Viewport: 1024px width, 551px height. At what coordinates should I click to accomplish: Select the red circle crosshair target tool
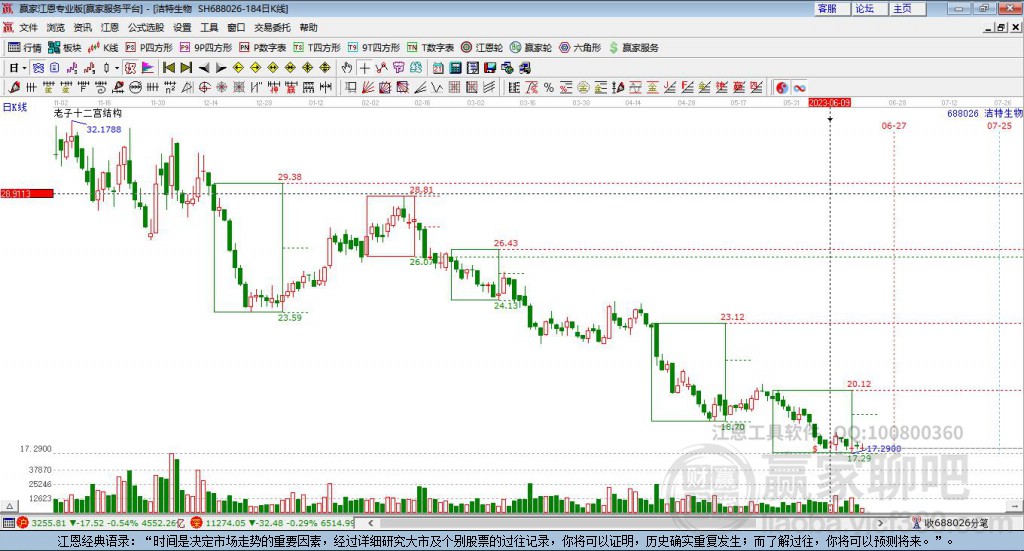tap(204, 87)
